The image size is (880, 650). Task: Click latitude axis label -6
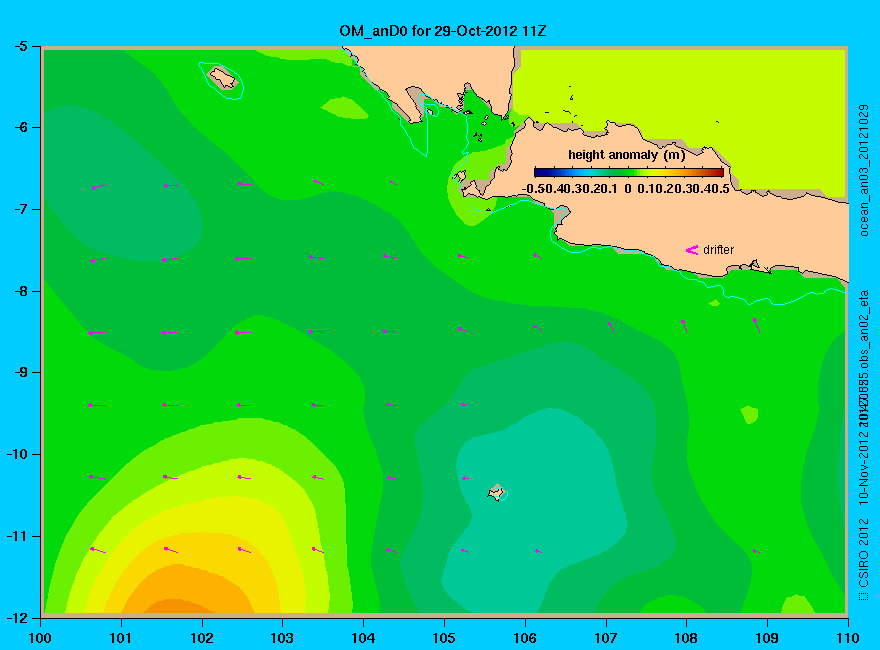[20, 127]
